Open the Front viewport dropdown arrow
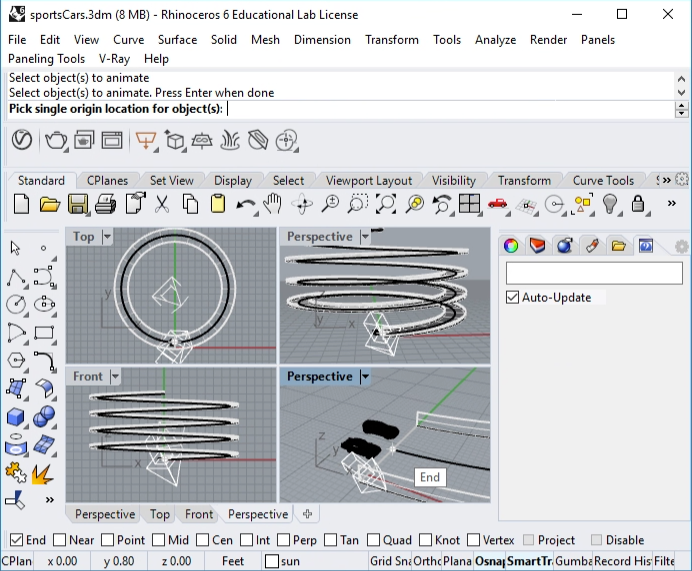The height and width of the screenshot is (571, 692). 115,376
